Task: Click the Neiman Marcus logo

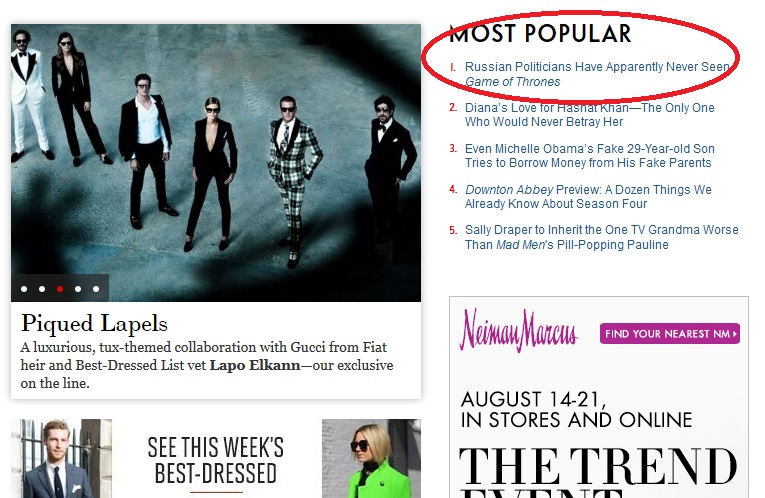Action: tap(518, 331)
